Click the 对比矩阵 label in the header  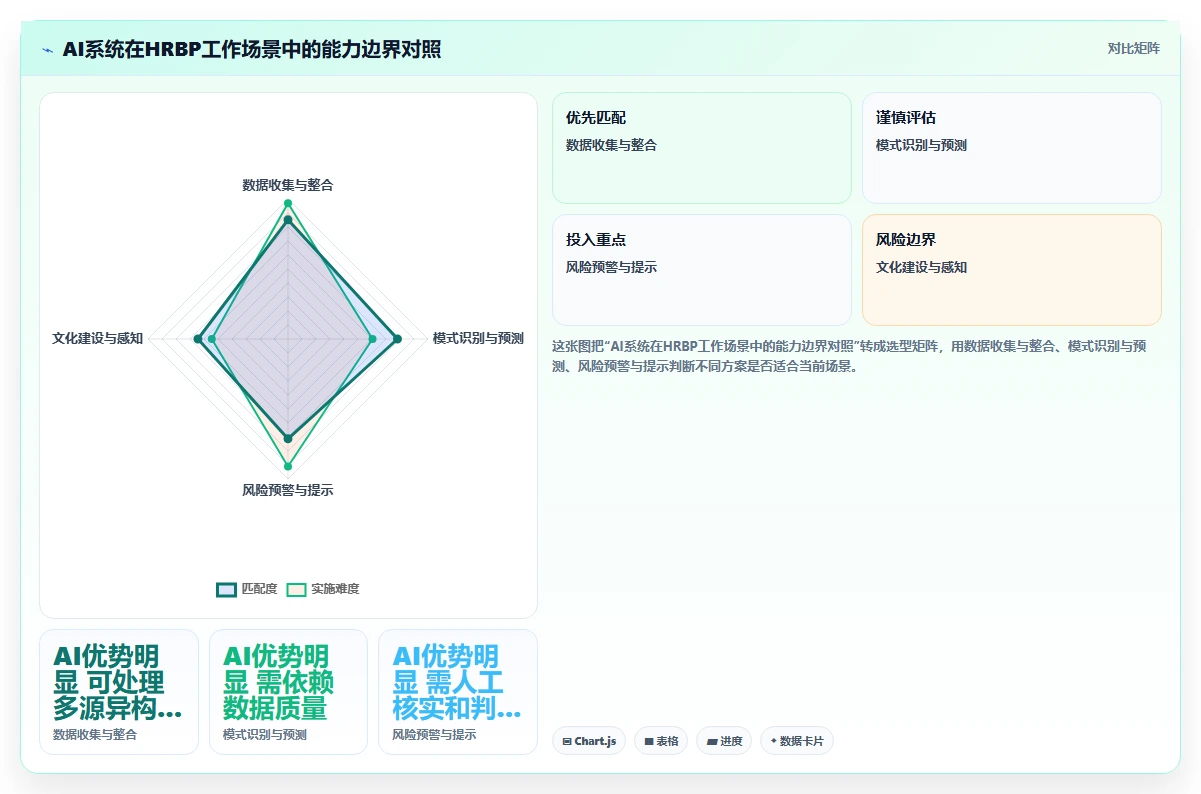pyautogui.click(x=1134, y=49)
